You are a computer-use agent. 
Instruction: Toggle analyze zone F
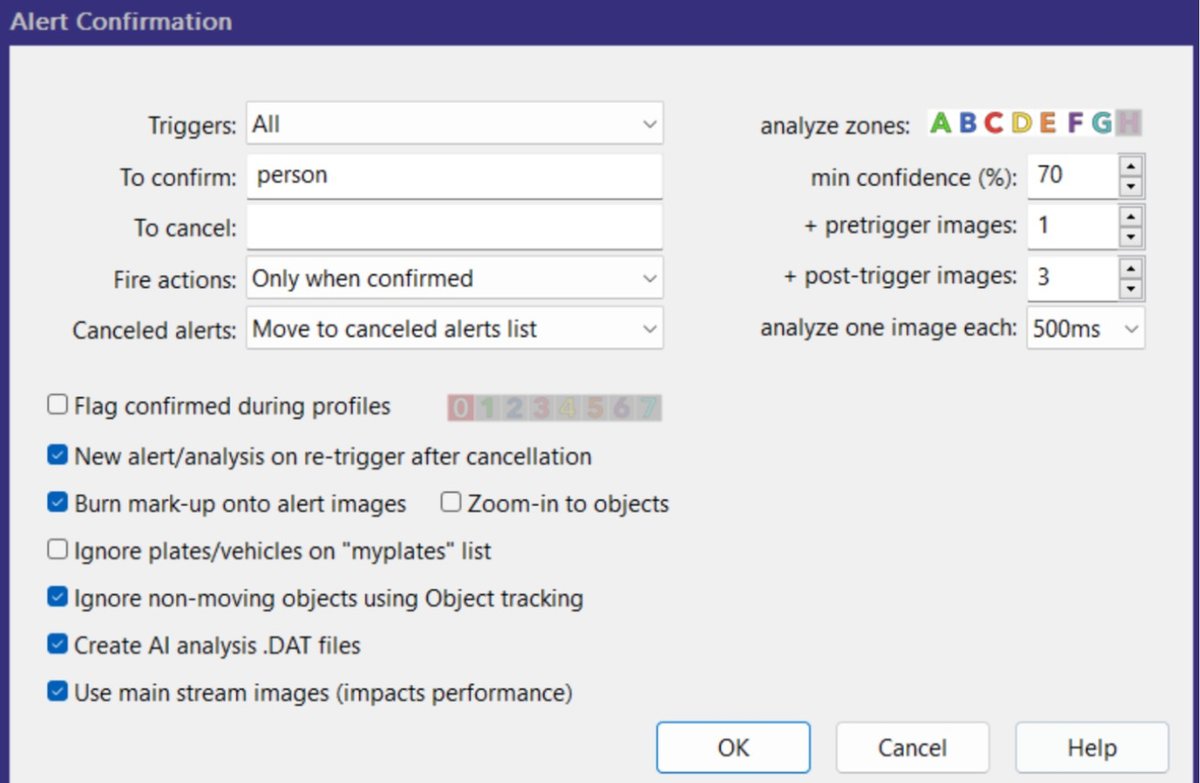(1075, 123)
